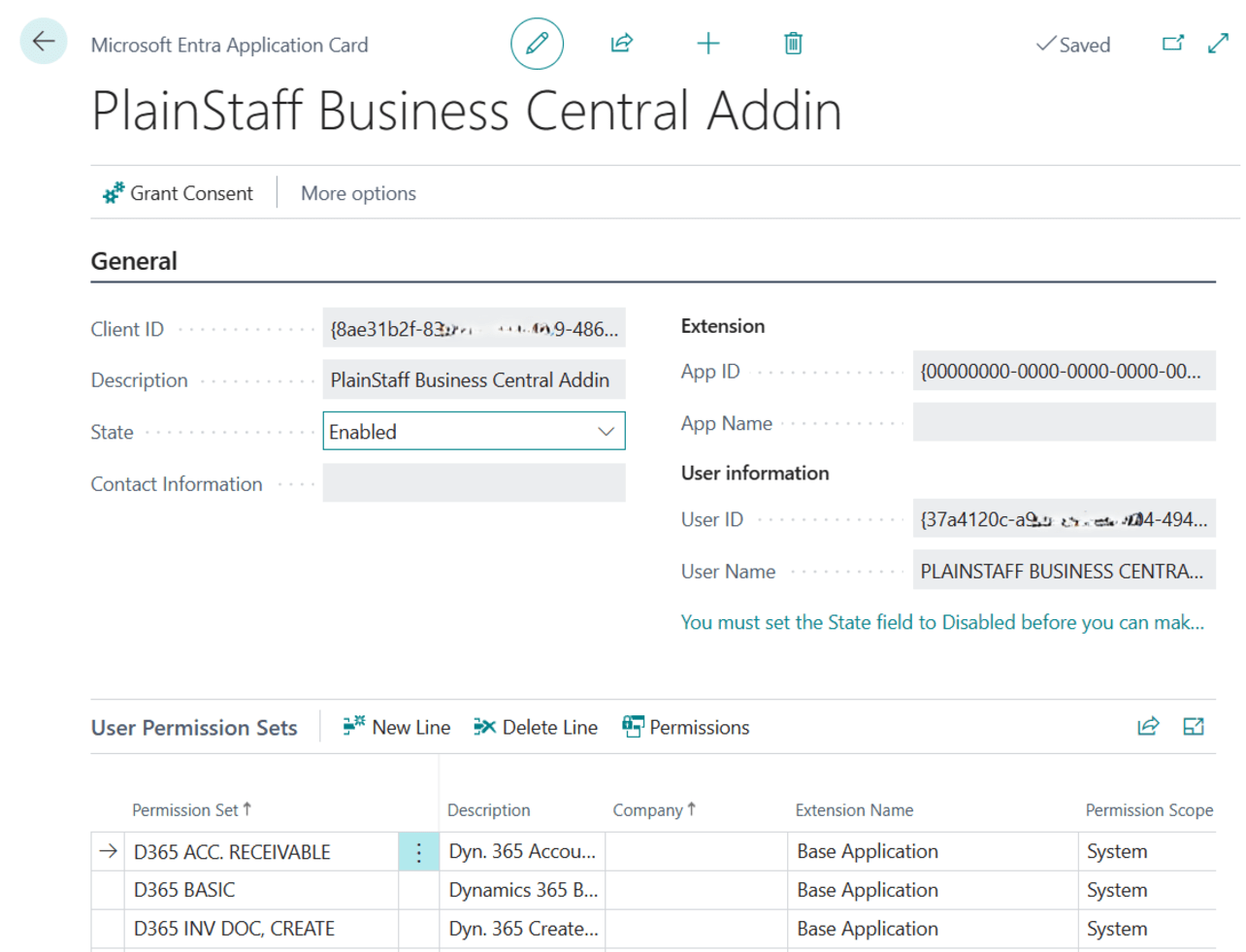Click the Saved status indicator
The height and width of the screenshot is (952, 1246).
pyautogui.click(x=1073, y=45)
